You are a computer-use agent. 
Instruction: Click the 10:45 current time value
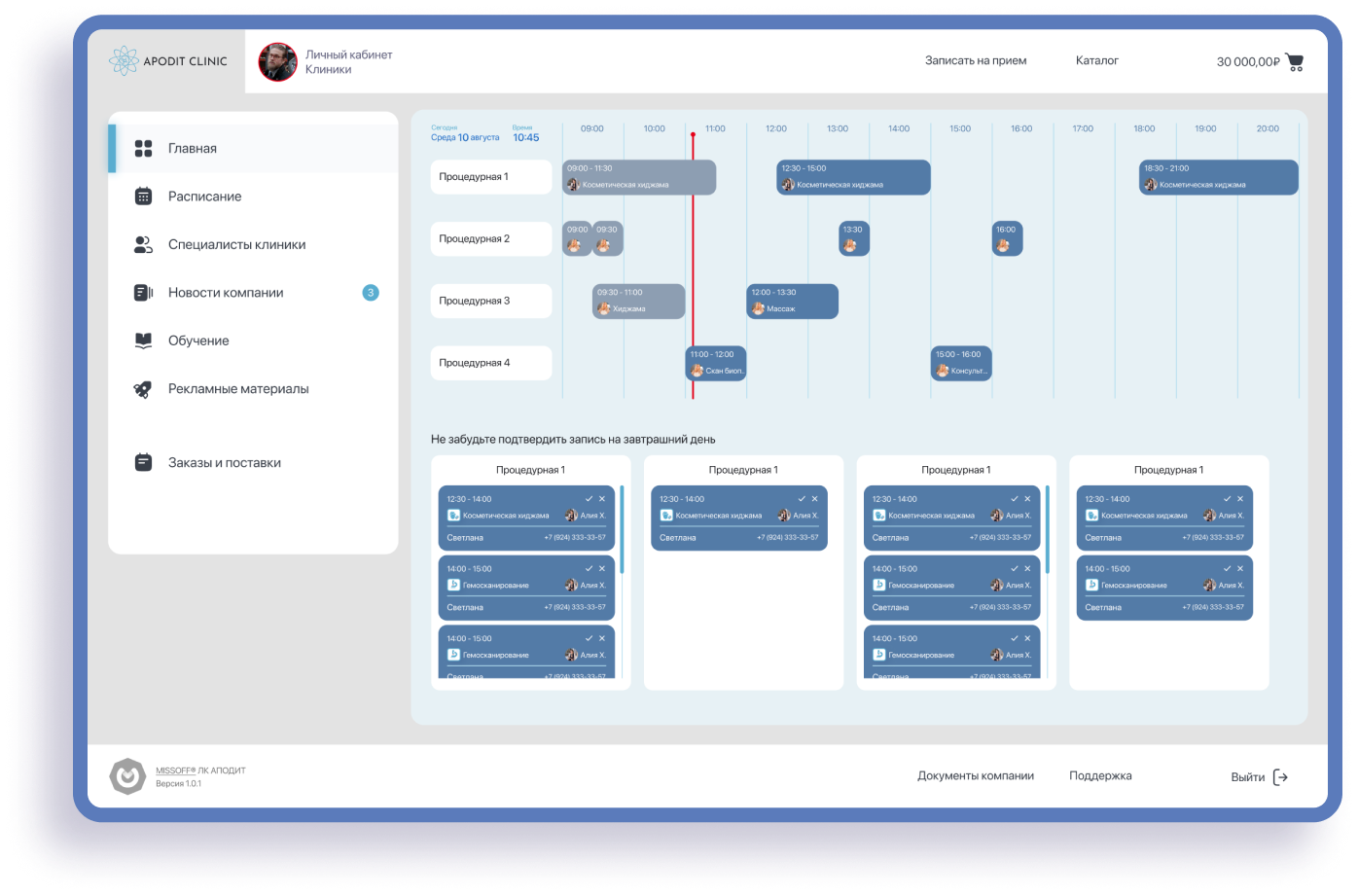pyautogui.click(x=526, y=138)
